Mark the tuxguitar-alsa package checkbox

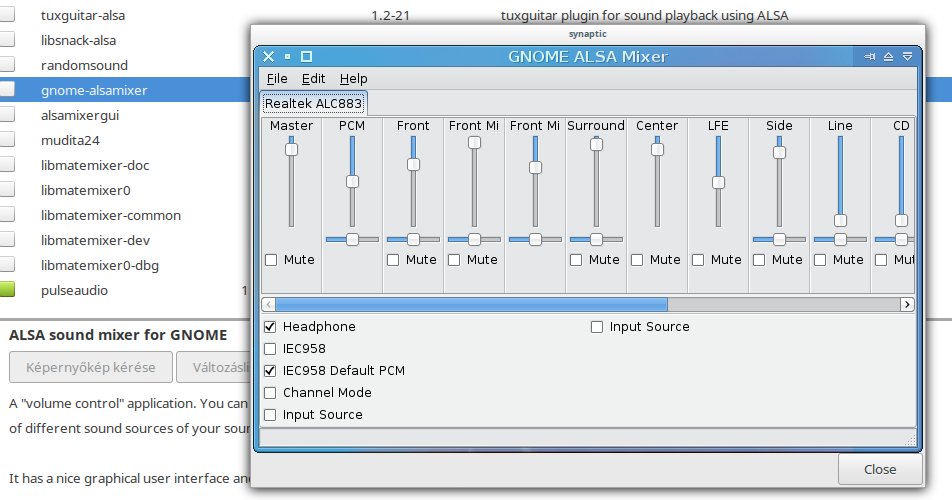tap(7, 15)
